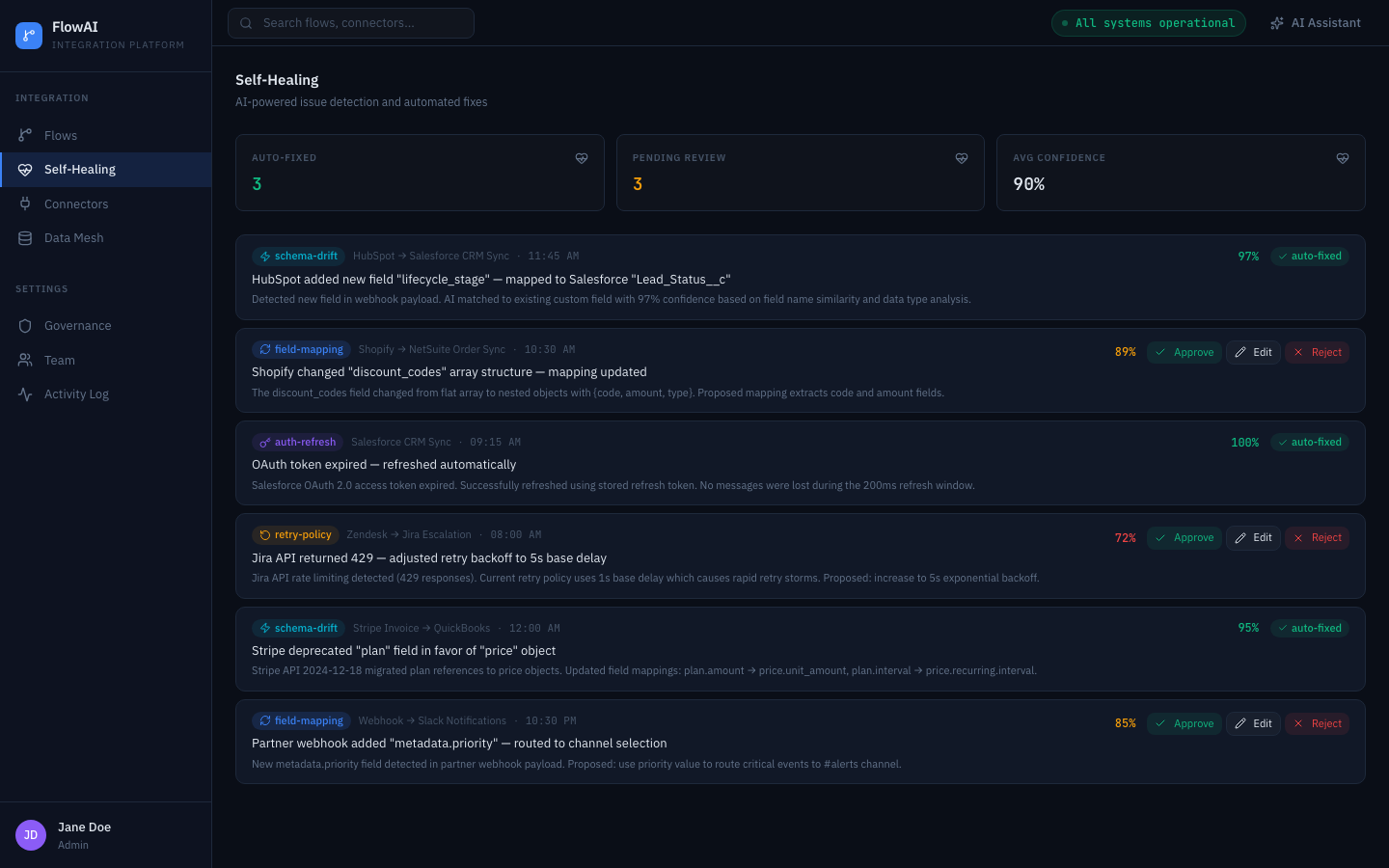Edit the metadata.priority routing proposal
Screen dimensions: 1389x868
1253,723
